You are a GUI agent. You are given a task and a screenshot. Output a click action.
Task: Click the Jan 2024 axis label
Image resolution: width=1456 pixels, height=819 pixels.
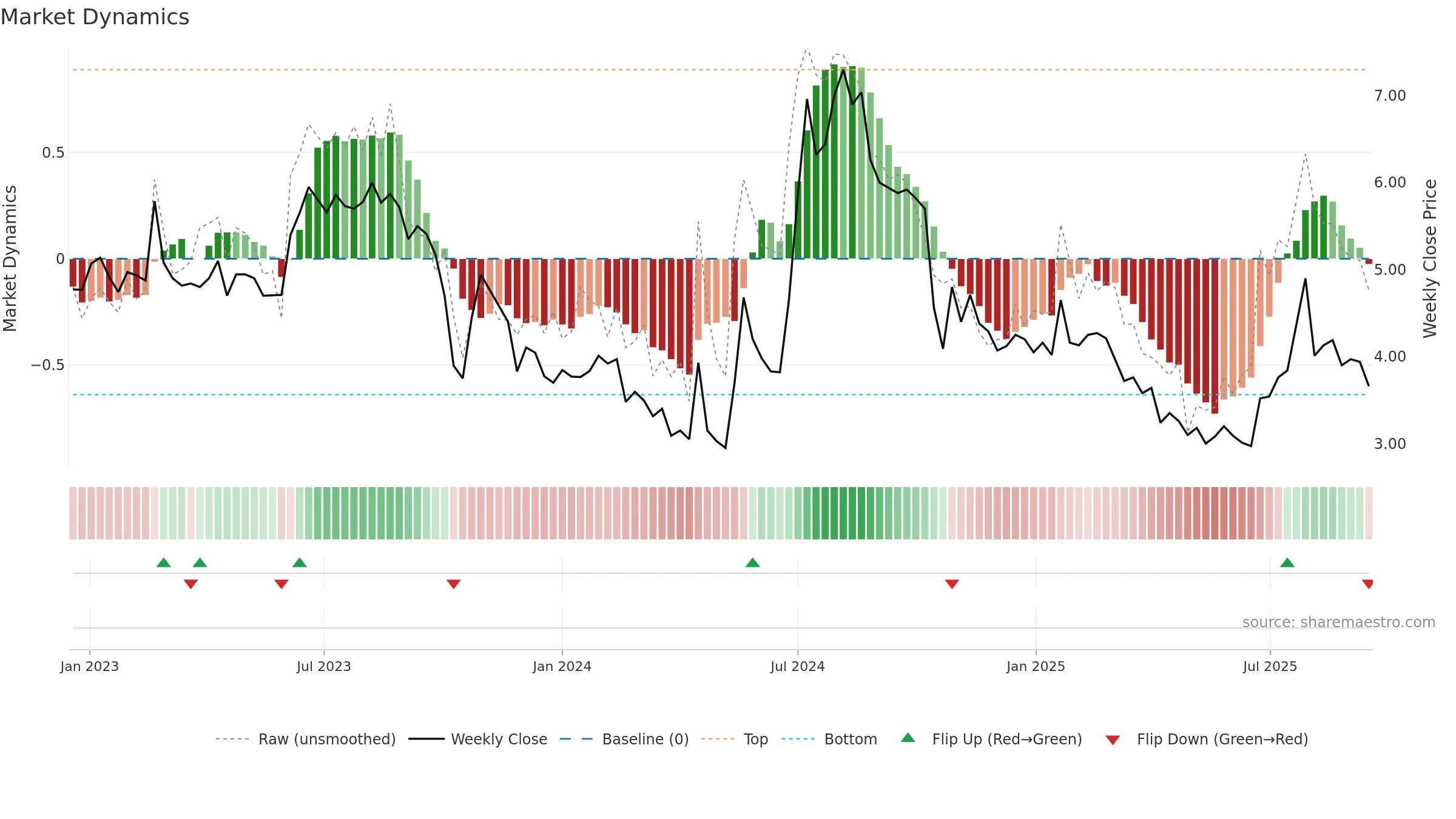click(x=562, y=666)
